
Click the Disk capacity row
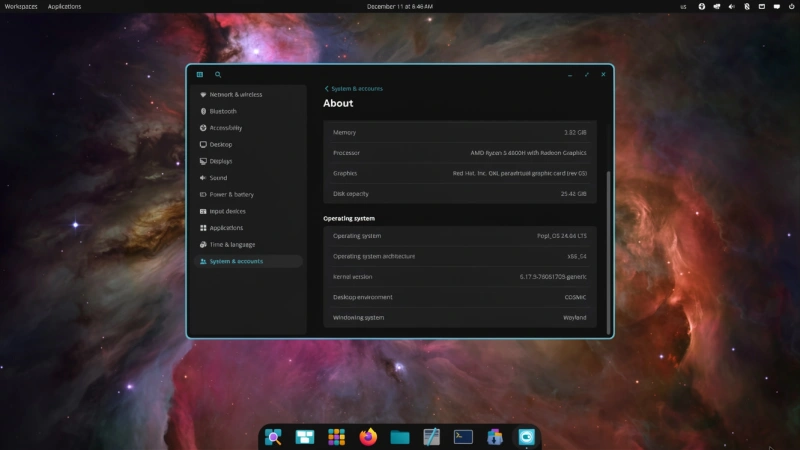click(460, 194)
